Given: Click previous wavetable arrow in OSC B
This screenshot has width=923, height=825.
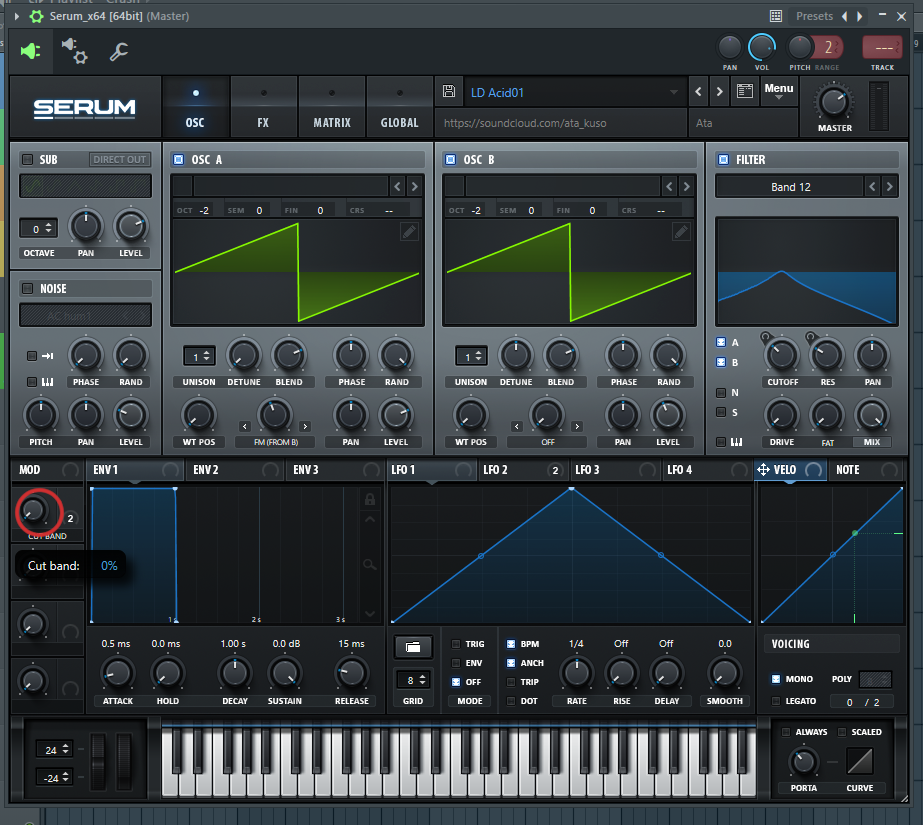Looking at the screenshot, I should coord(669,187).
